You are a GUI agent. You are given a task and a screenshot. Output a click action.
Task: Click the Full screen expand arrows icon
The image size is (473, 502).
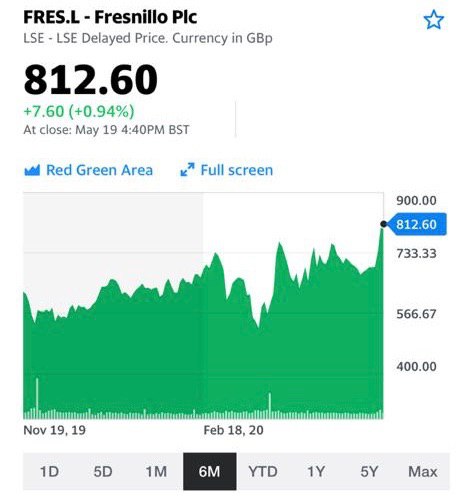[187, 170]
